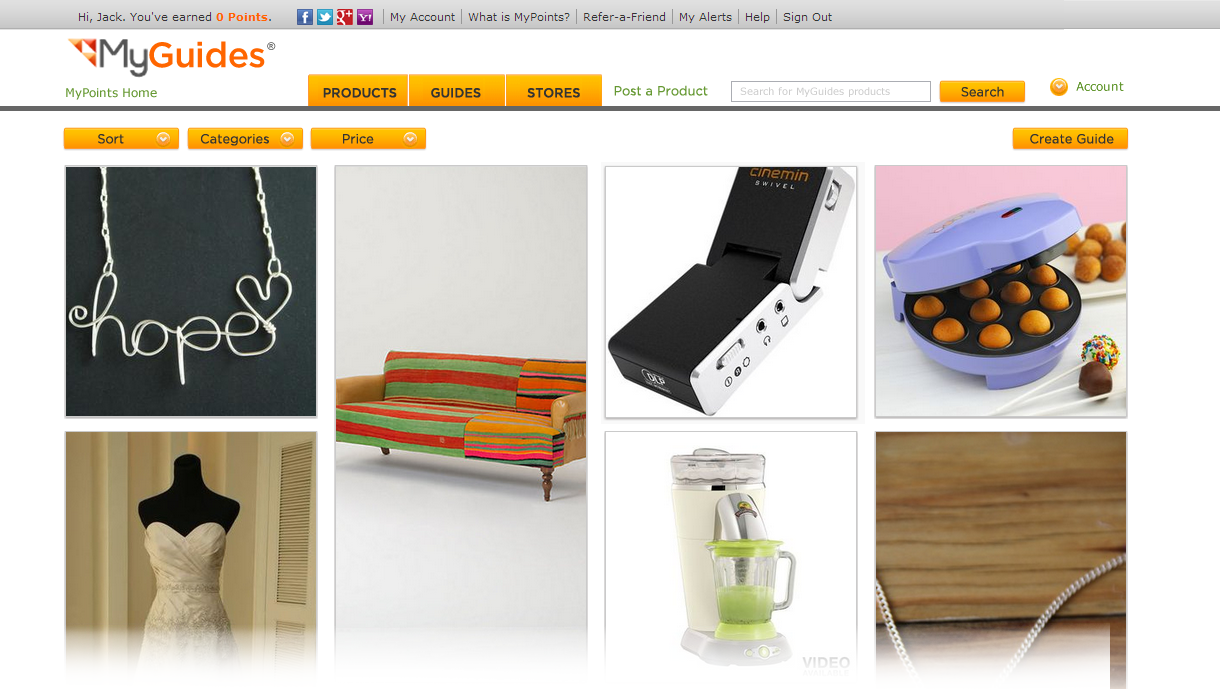
Task: Click the orange Account arrow icon
Action: tap(1059, 87)
